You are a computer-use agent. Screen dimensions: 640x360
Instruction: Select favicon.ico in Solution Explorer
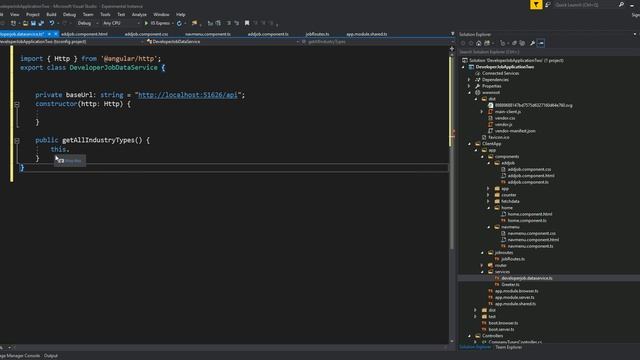[498, 137]
